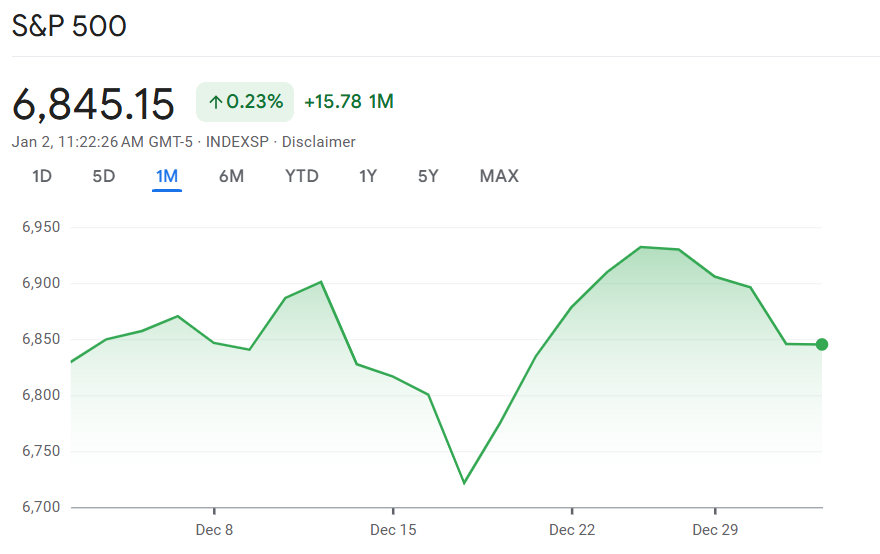The width and height of the screenshot is (880, 554).
Task: Open the Disclaimer link
Action: click(x=318, y=142)
